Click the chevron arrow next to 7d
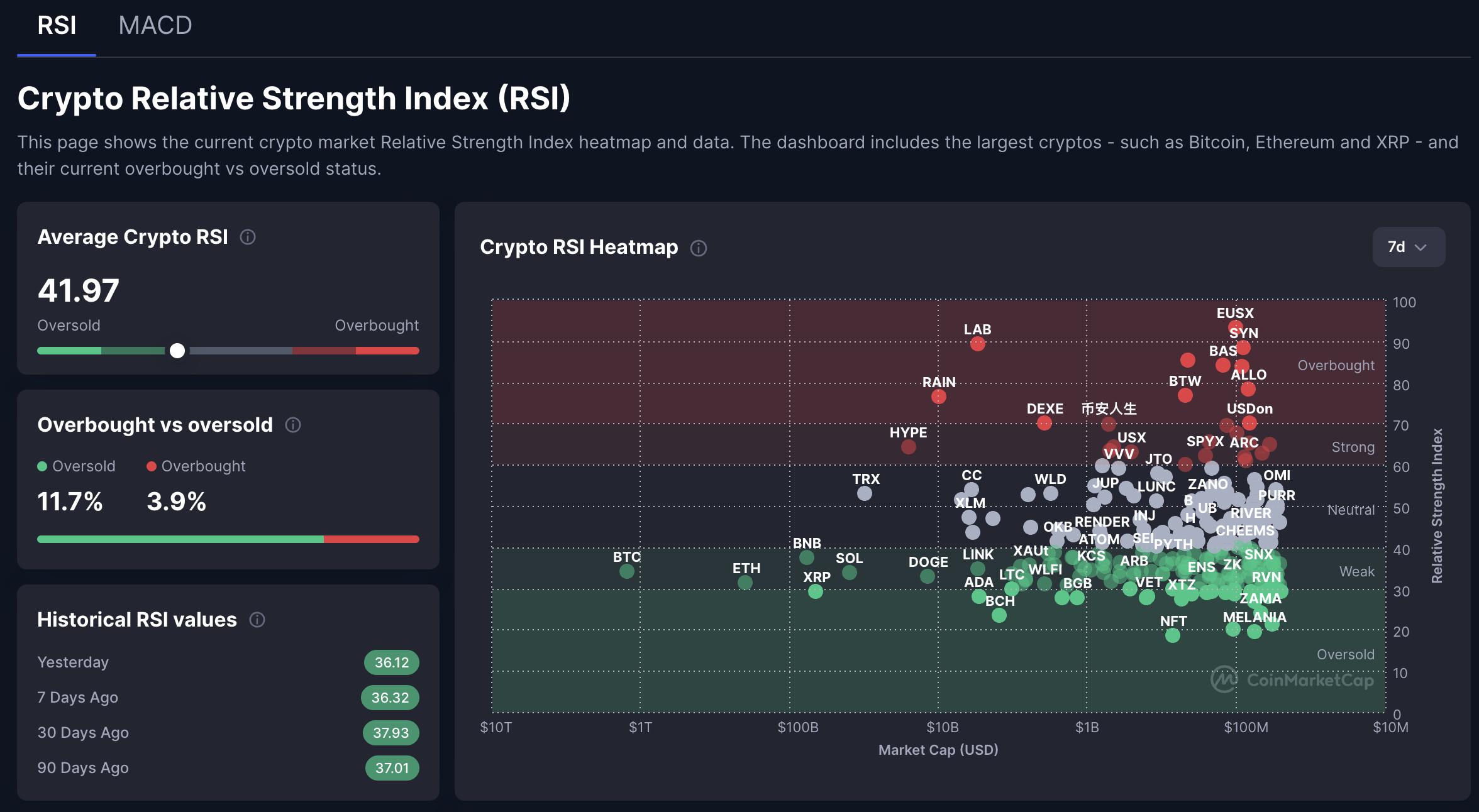 [x=1421, y=248]
